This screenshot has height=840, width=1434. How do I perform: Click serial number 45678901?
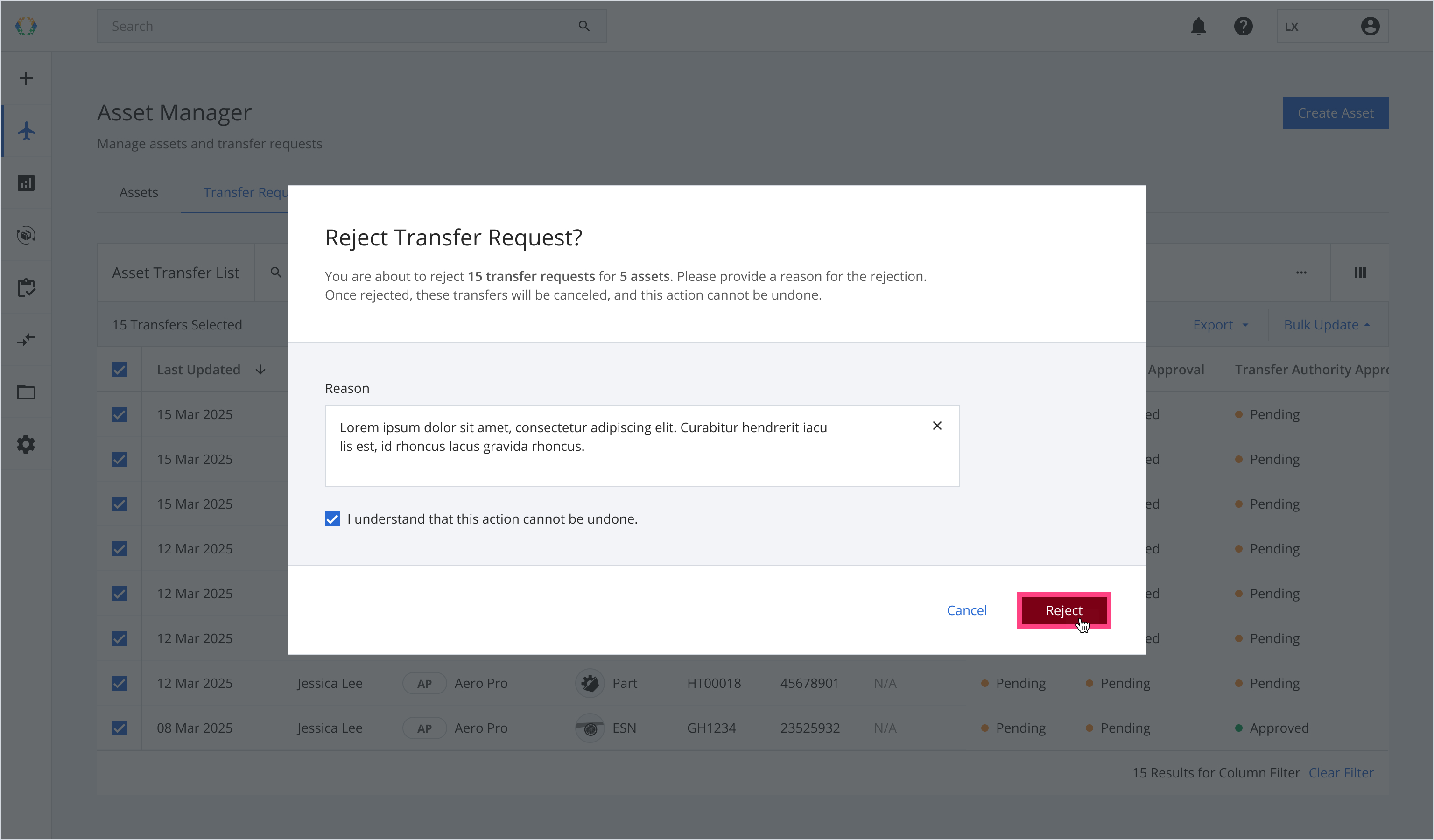point(810,683)
